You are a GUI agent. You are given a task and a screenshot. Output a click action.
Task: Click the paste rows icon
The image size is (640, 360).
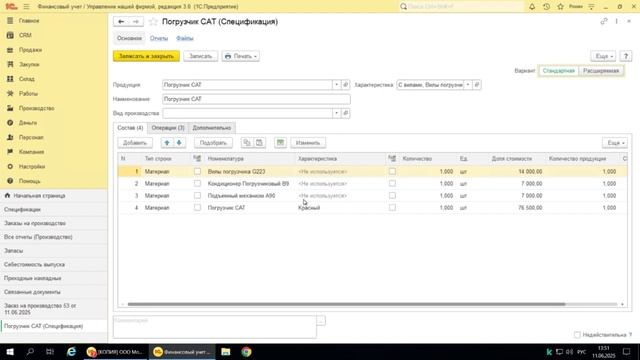[x=259, y=142]
